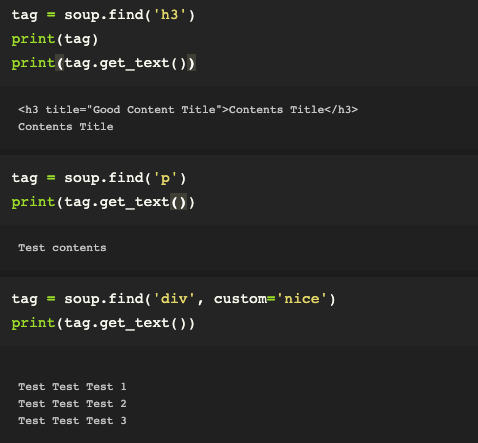Select output line 'Test Test Test 1'

pyautogui.click(x=72, y=387)
